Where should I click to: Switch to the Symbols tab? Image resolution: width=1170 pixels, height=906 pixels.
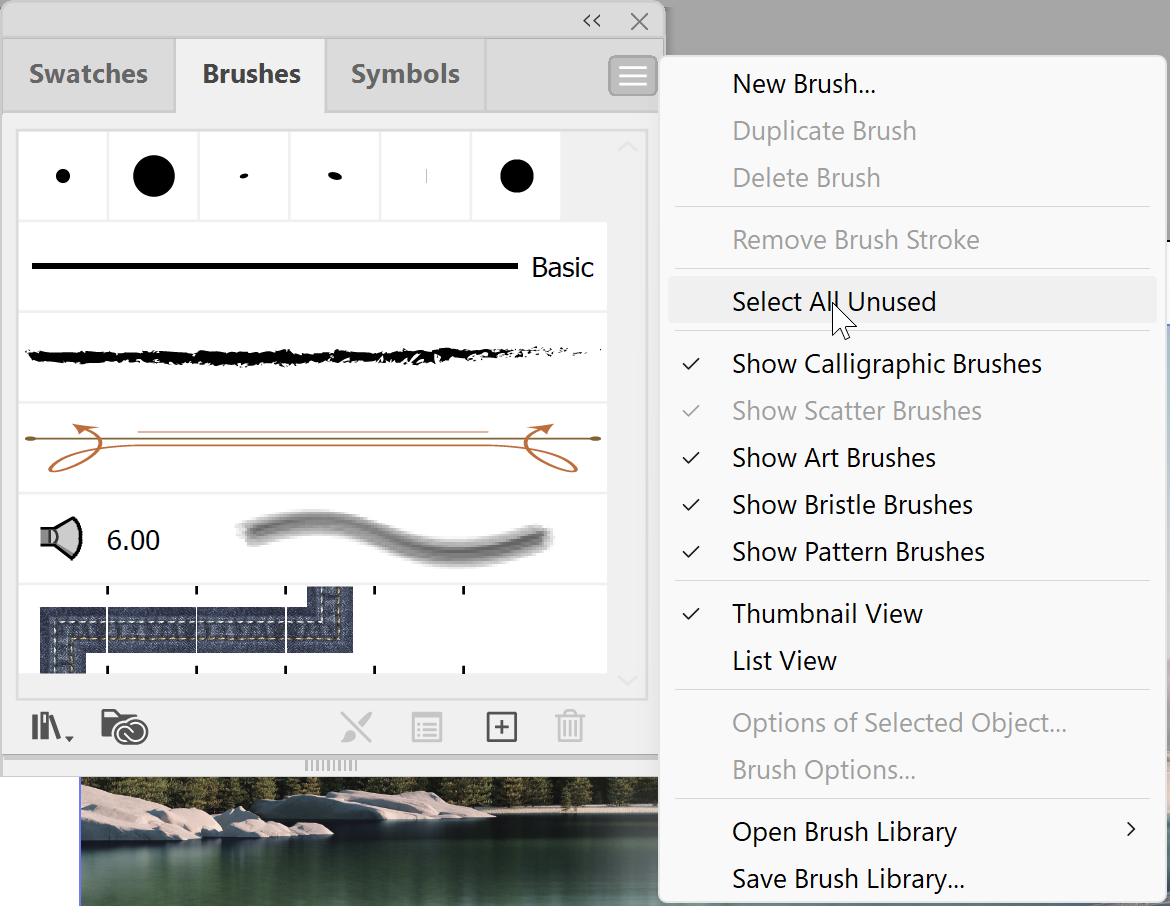405,75
